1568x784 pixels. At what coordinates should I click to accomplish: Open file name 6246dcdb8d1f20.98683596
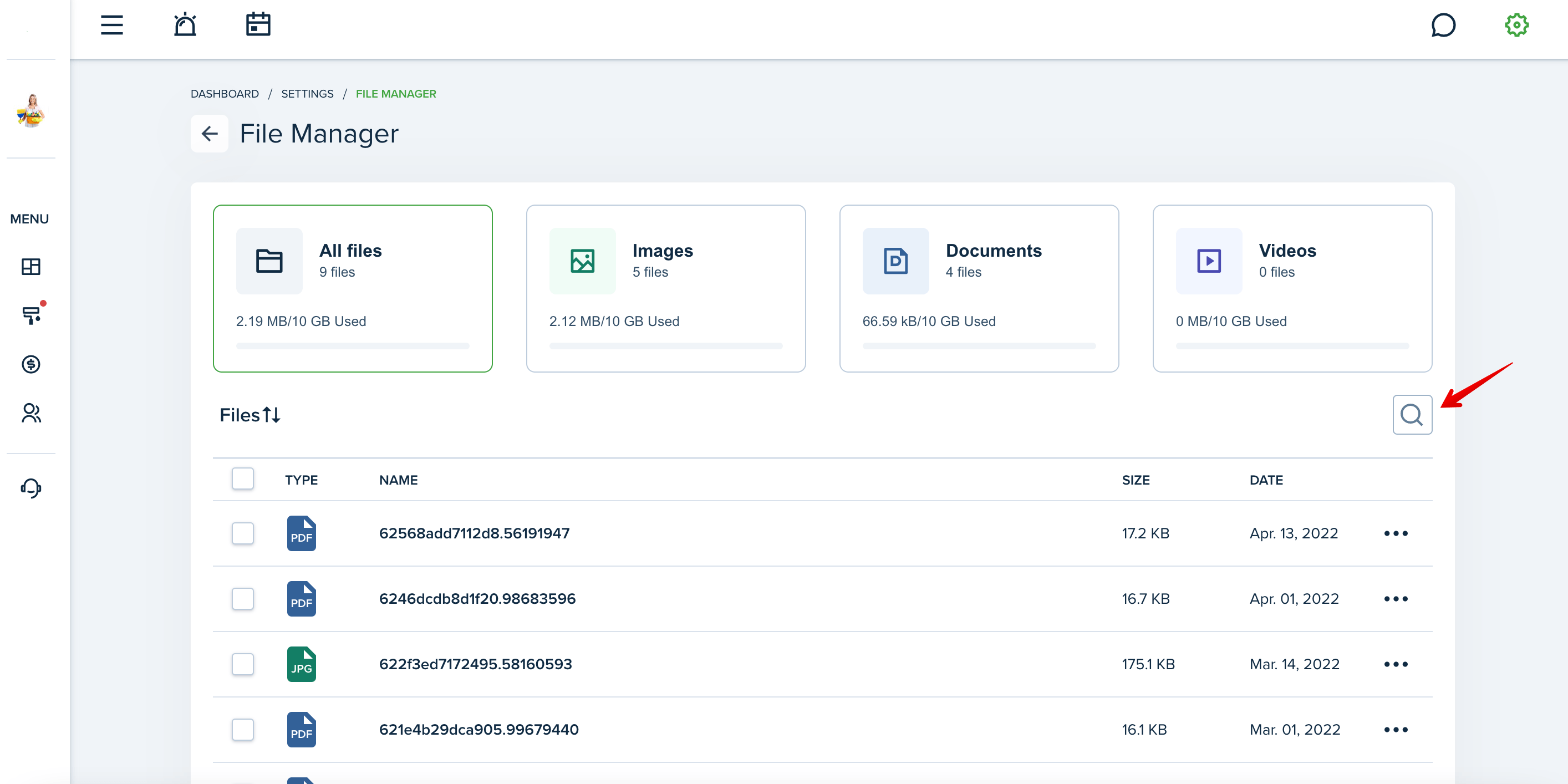(477, 599)
